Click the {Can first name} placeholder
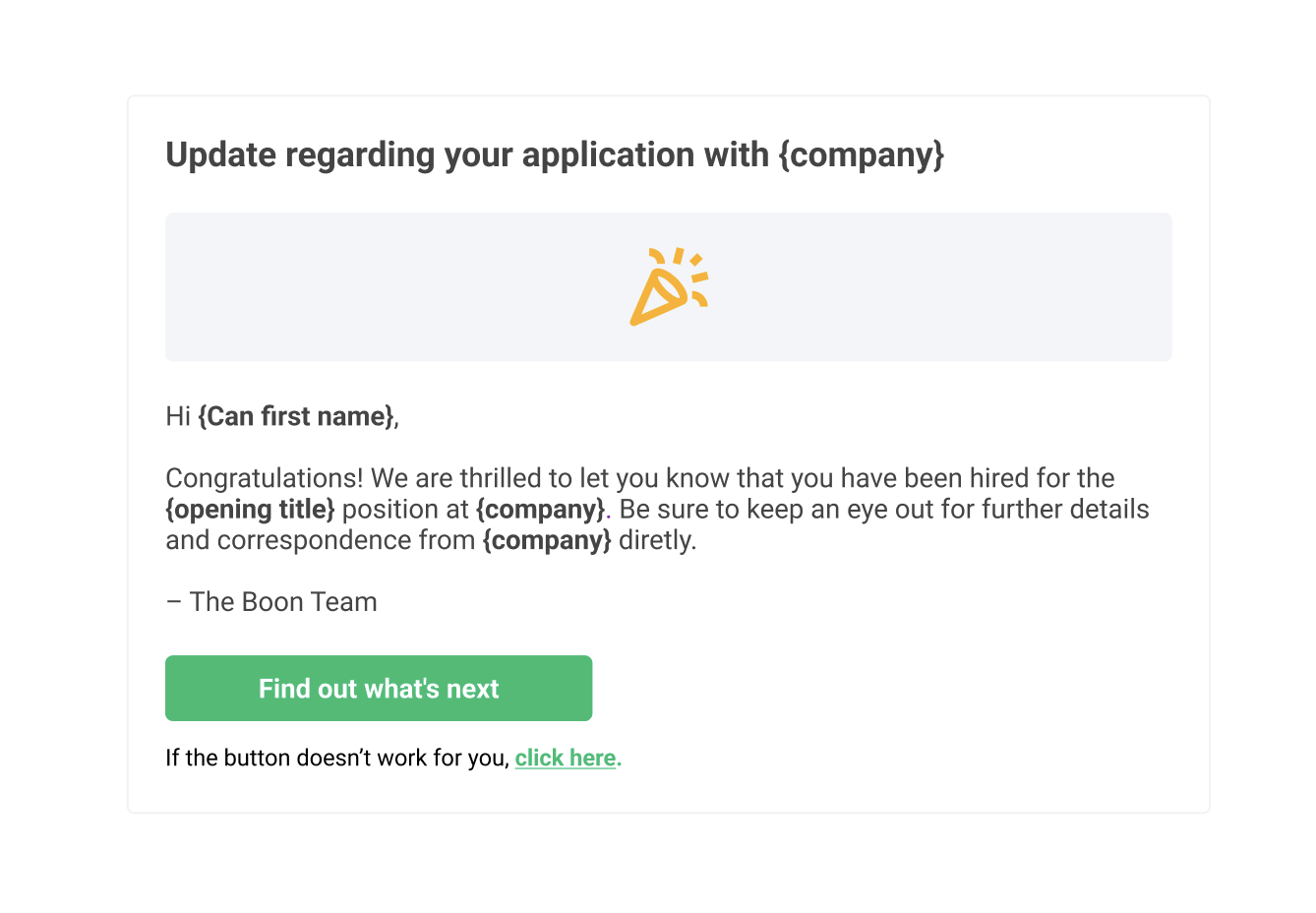1316x913 pixels. [x=296, y=416]
